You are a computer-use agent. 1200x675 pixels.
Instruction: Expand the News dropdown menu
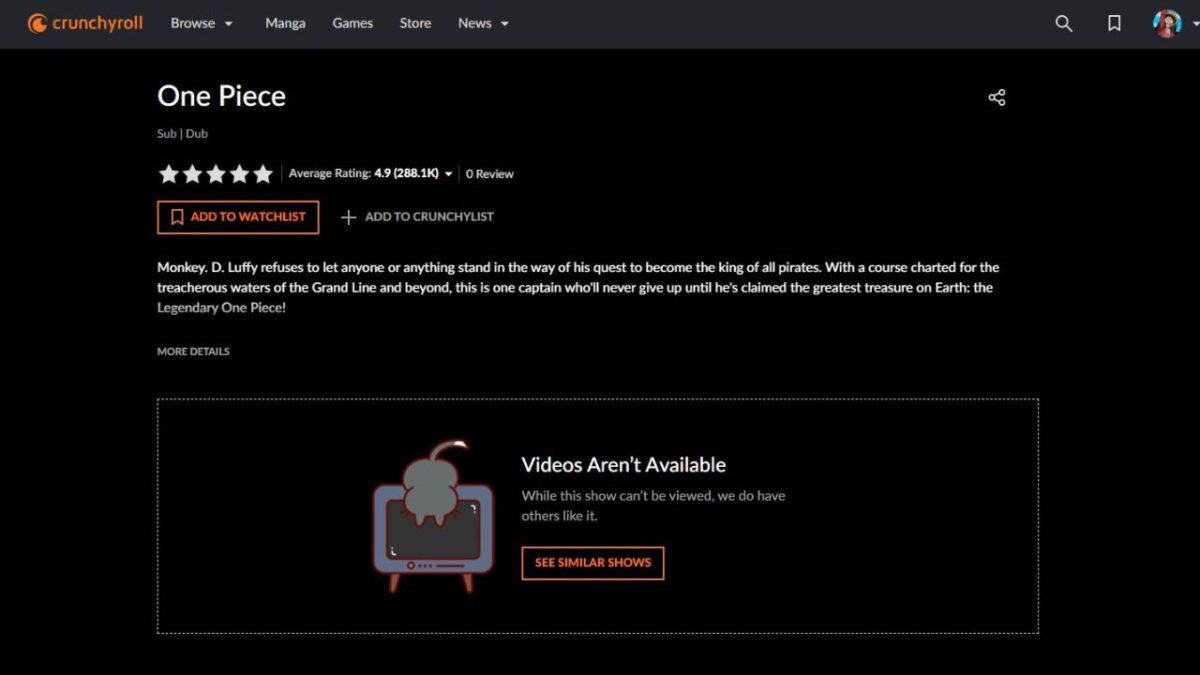pos(483,23)
